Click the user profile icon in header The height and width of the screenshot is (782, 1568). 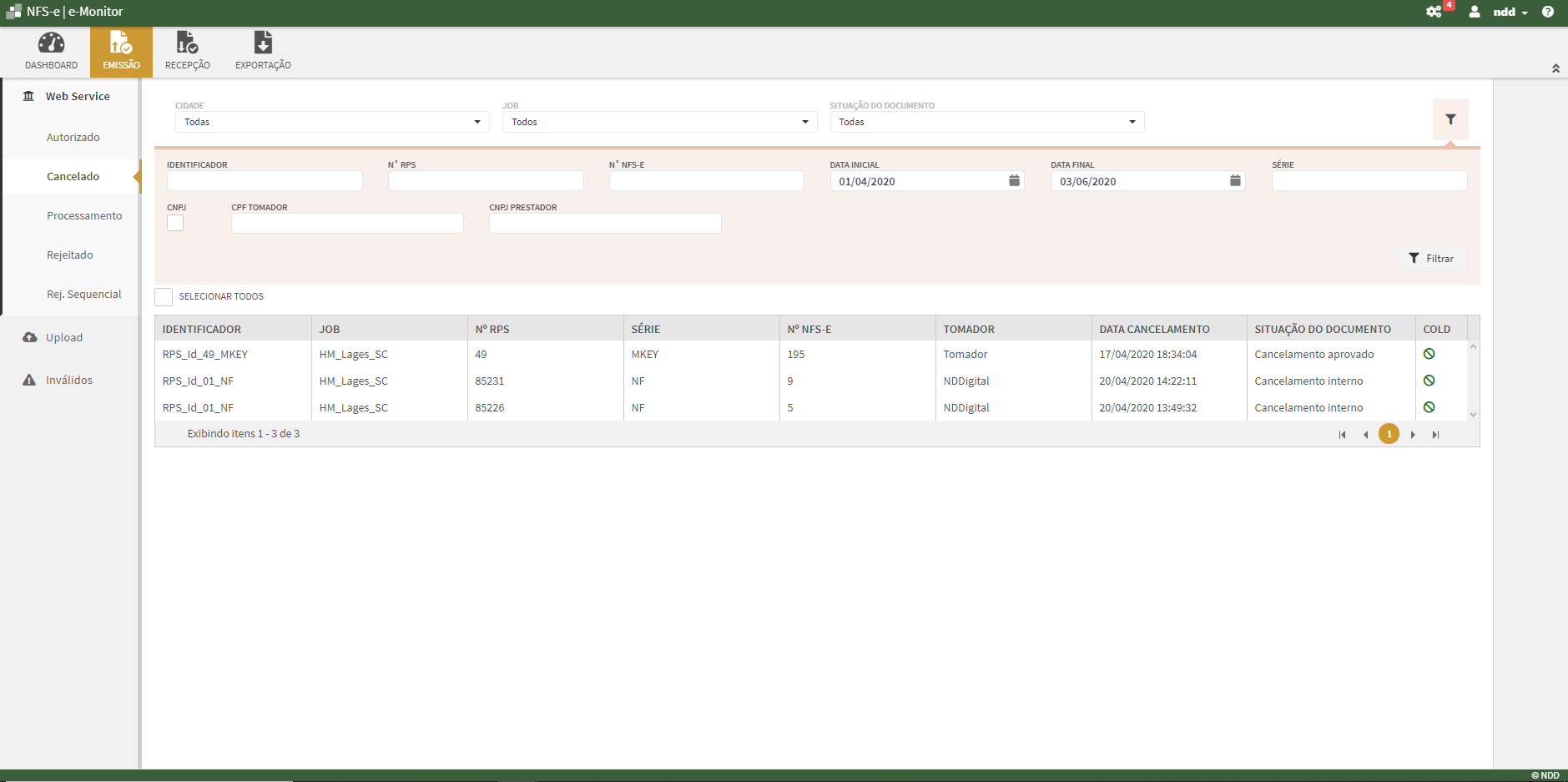(1474, 12)
